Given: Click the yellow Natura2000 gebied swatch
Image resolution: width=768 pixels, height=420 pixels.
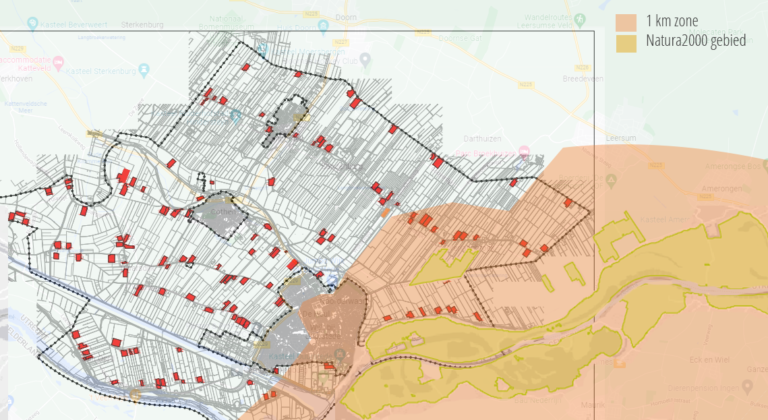Looking at the screenshot, I should point(627,42).
